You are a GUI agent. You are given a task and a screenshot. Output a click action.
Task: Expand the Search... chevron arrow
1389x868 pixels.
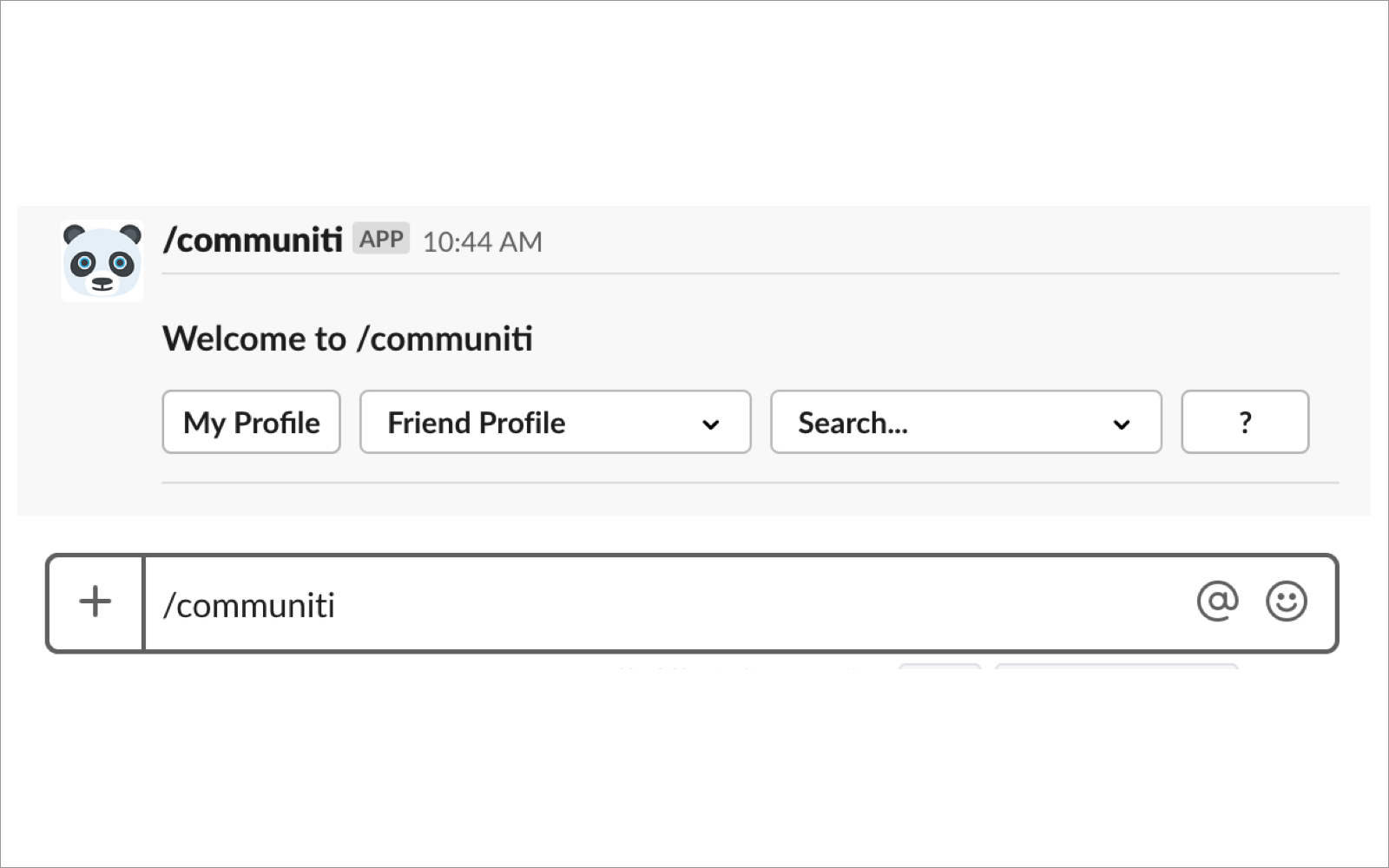pyautogui.click(x=1122, y=424)
